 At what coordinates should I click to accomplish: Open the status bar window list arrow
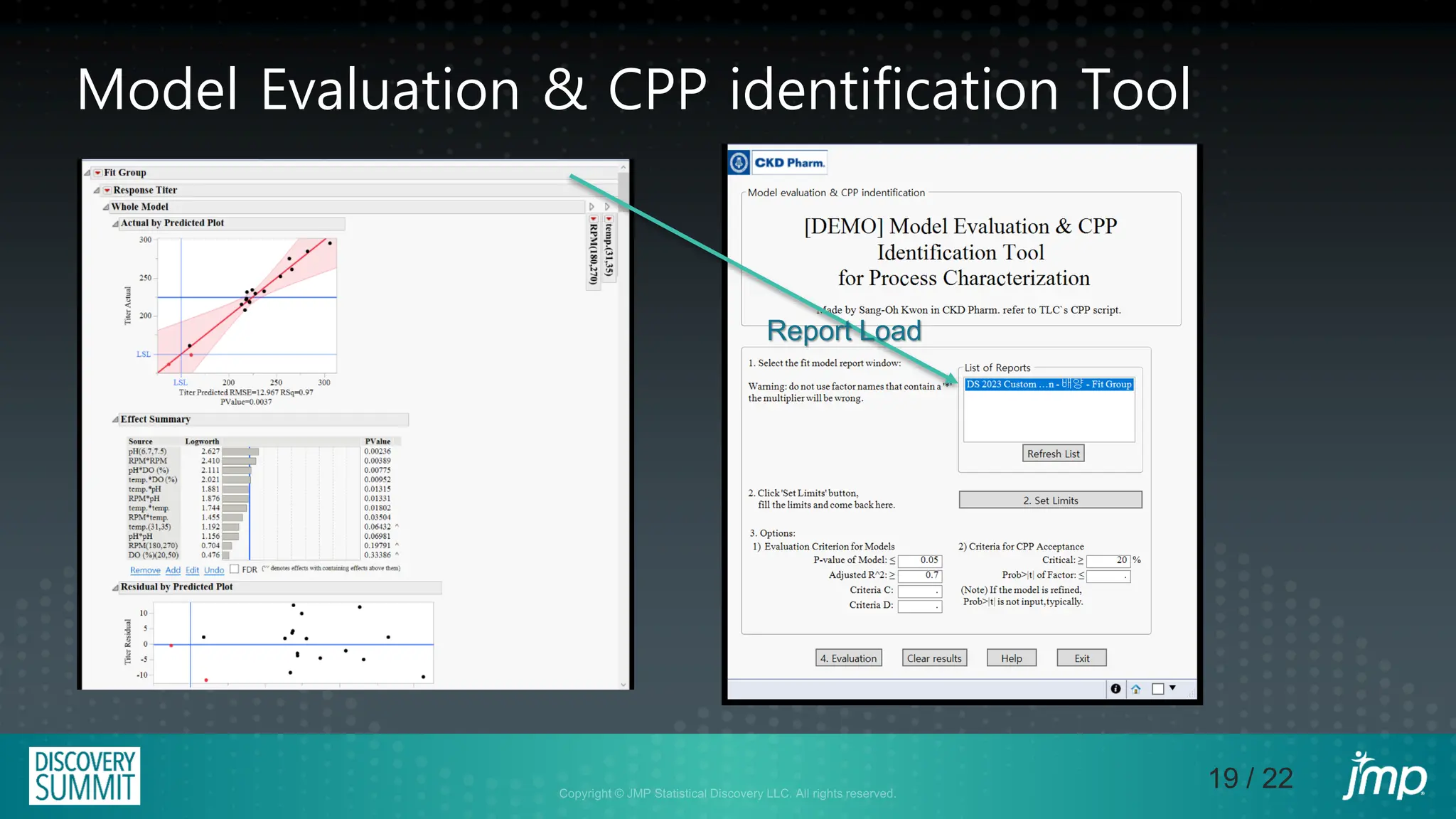click(1172, 688)
